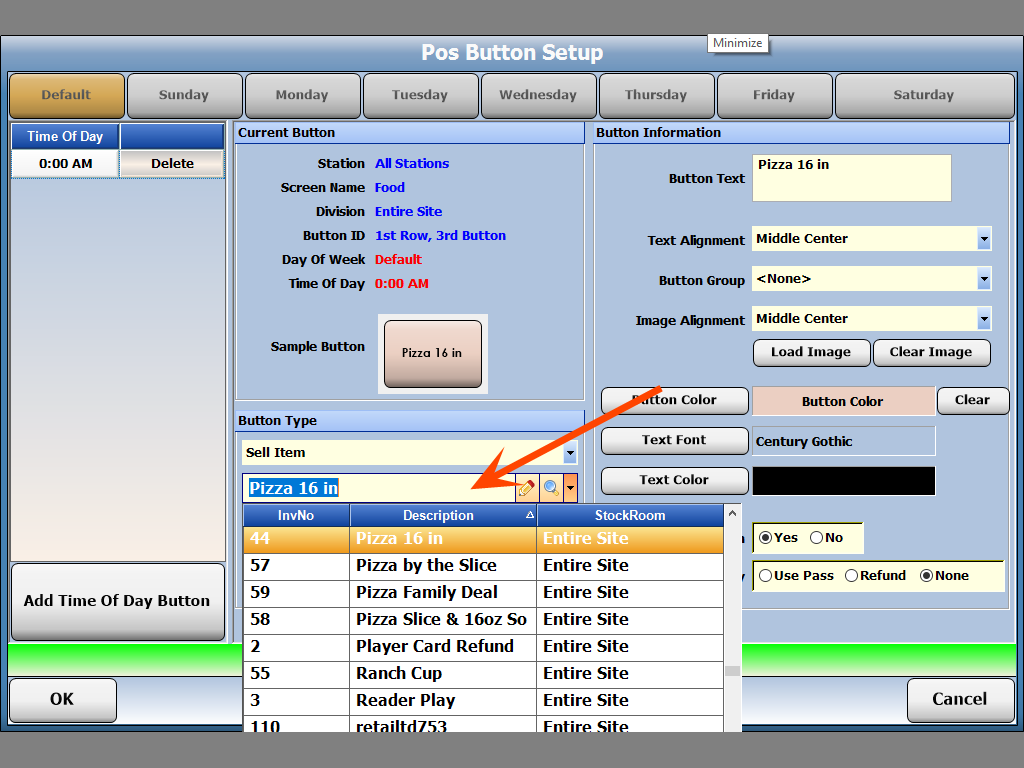
Task: Choose the Use Pass radio option
Action: tap(766, 576)
